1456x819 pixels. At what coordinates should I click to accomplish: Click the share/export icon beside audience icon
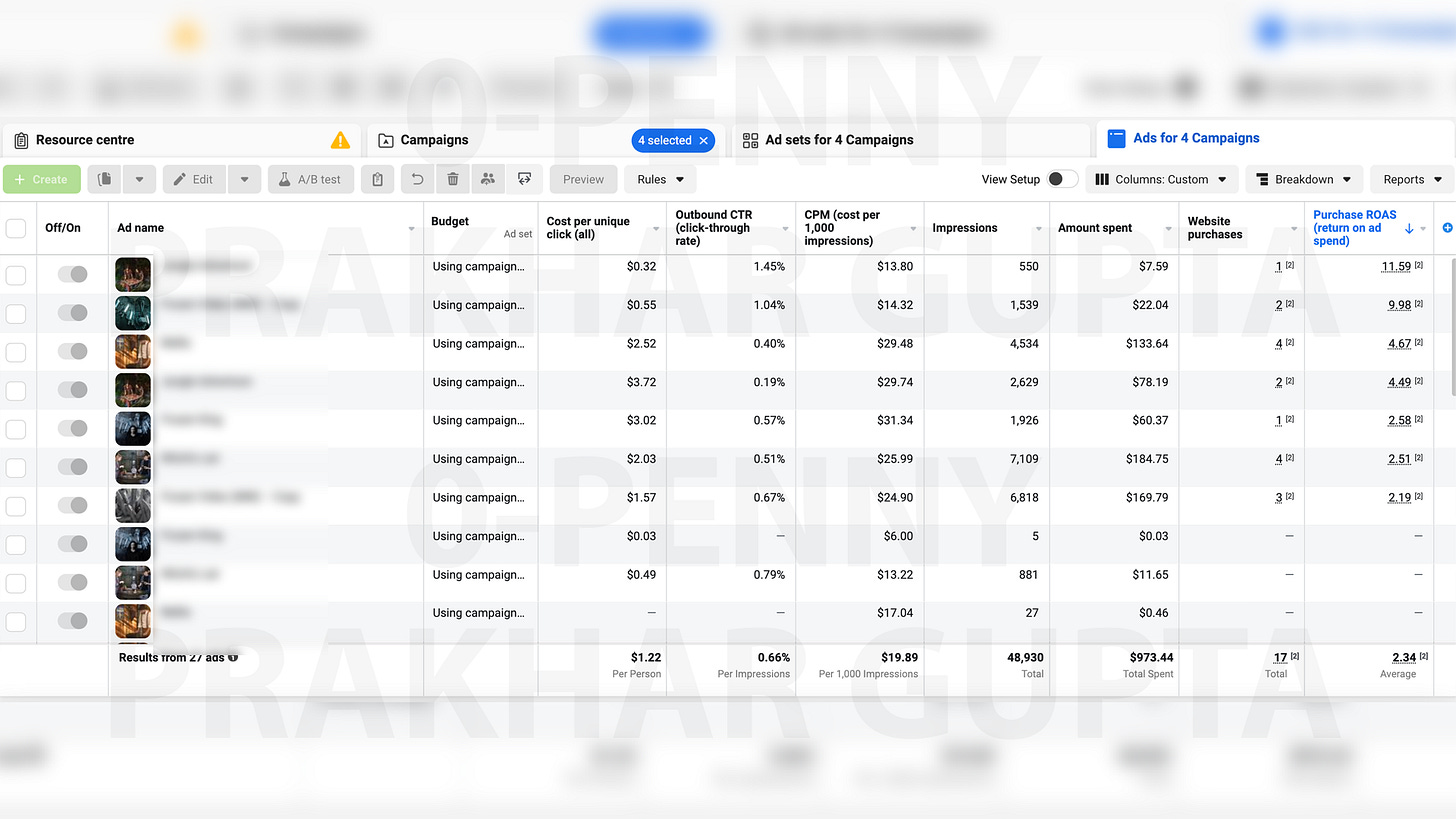524,180
